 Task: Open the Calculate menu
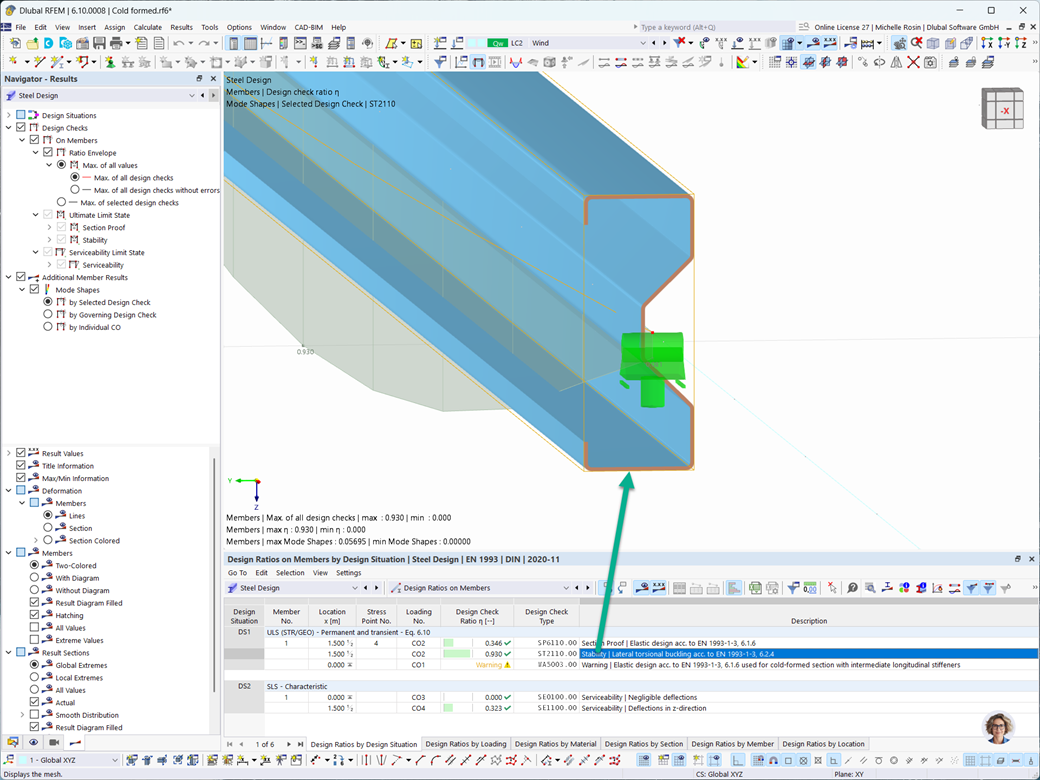coord(147,27)
